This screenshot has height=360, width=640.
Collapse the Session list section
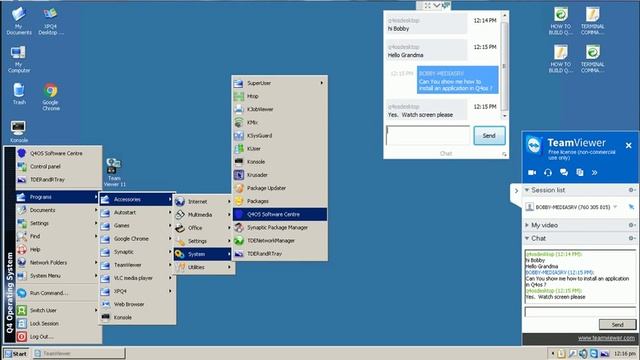tap(527, 190)
